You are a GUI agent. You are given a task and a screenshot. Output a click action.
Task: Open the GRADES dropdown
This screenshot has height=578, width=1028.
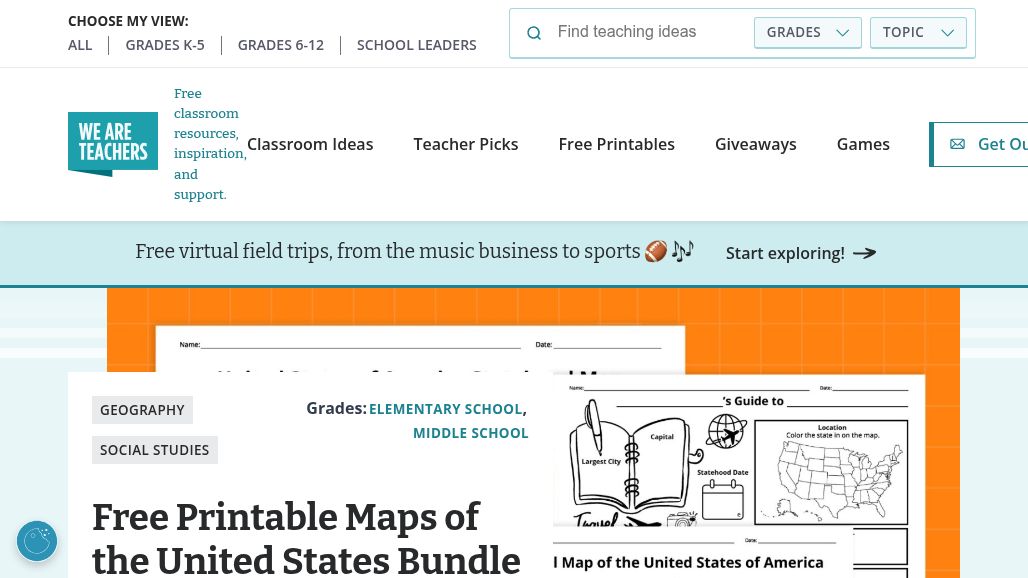807,32
